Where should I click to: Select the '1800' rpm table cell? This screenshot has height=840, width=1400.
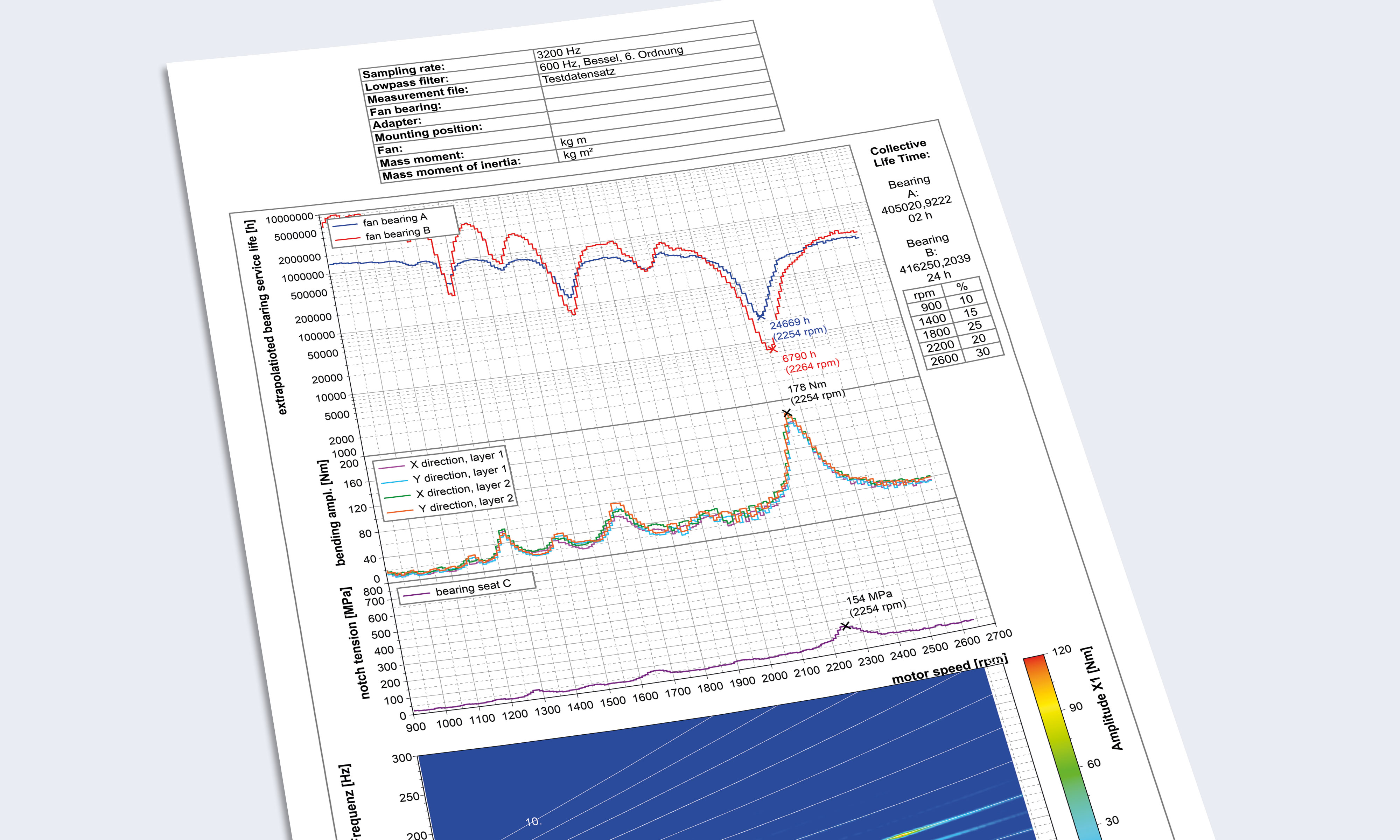pyautogui.click(x=937, y=334)
